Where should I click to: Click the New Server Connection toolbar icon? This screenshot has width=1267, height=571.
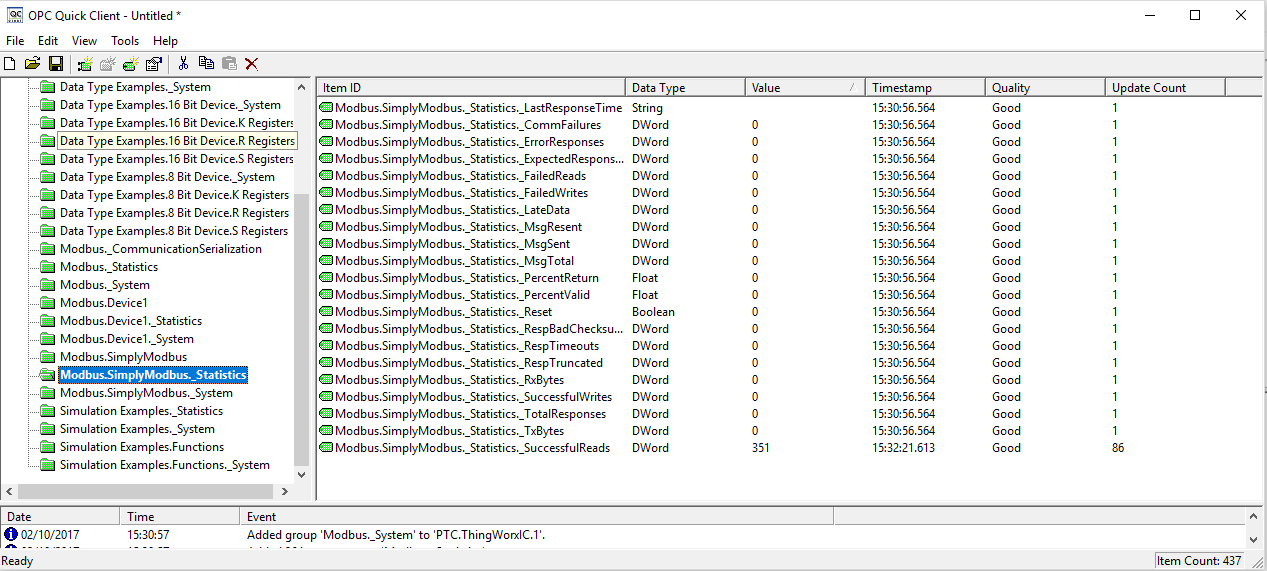[85, 64]
